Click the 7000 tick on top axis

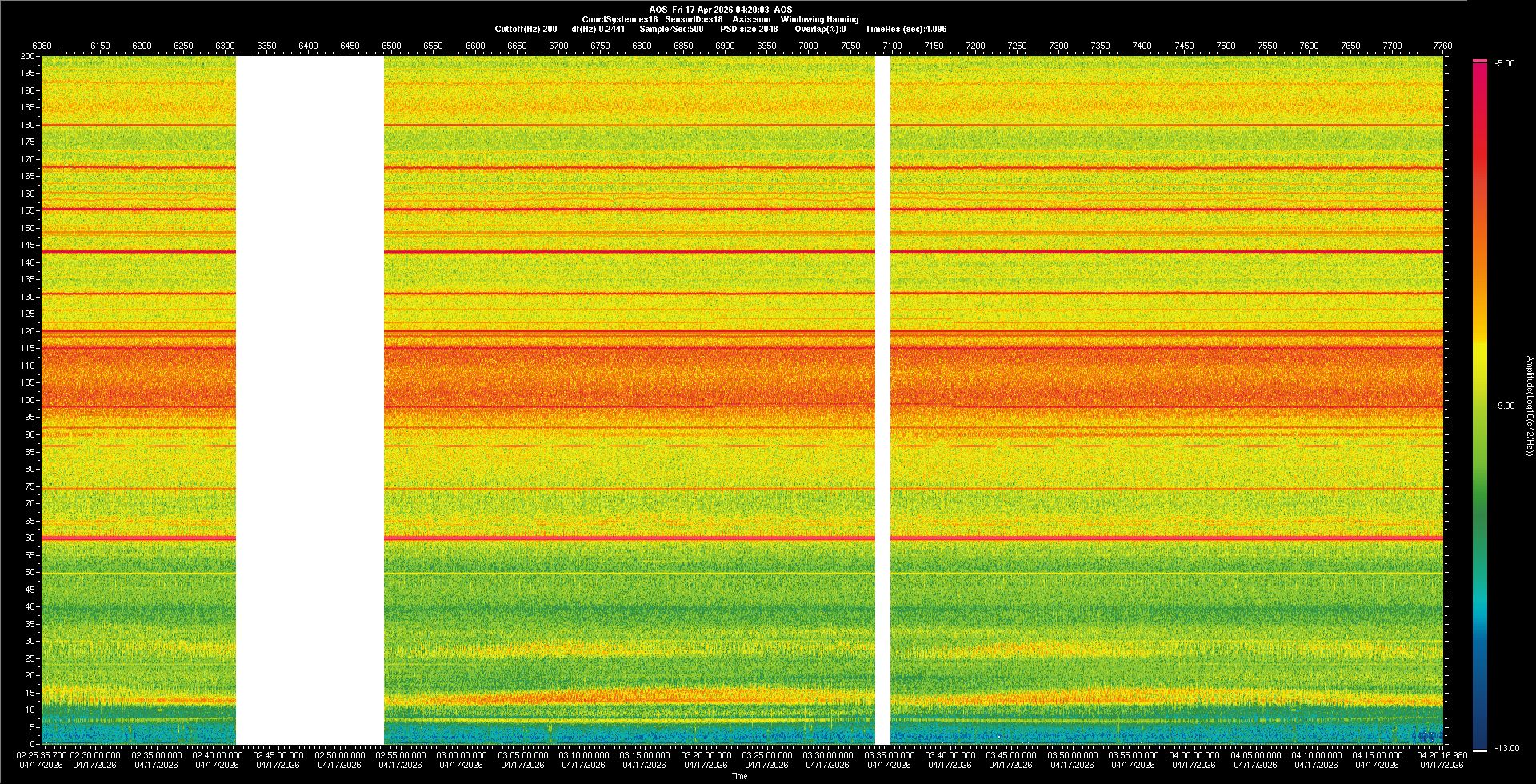(x=808, y=46)
